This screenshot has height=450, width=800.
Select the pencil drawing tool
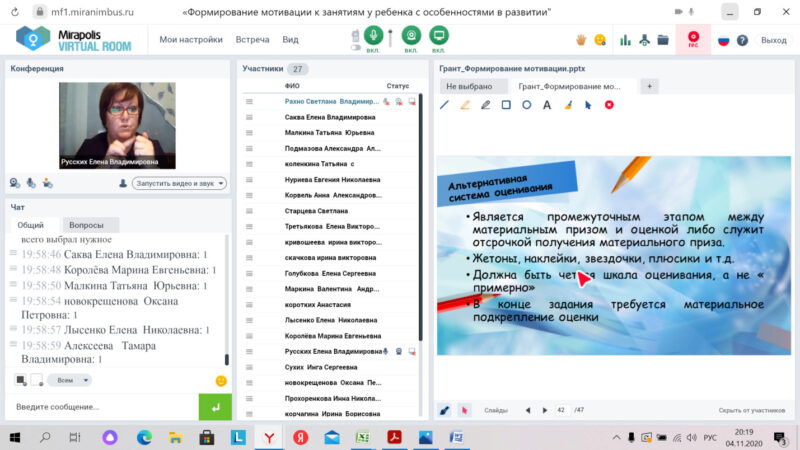tap(485, 105)
